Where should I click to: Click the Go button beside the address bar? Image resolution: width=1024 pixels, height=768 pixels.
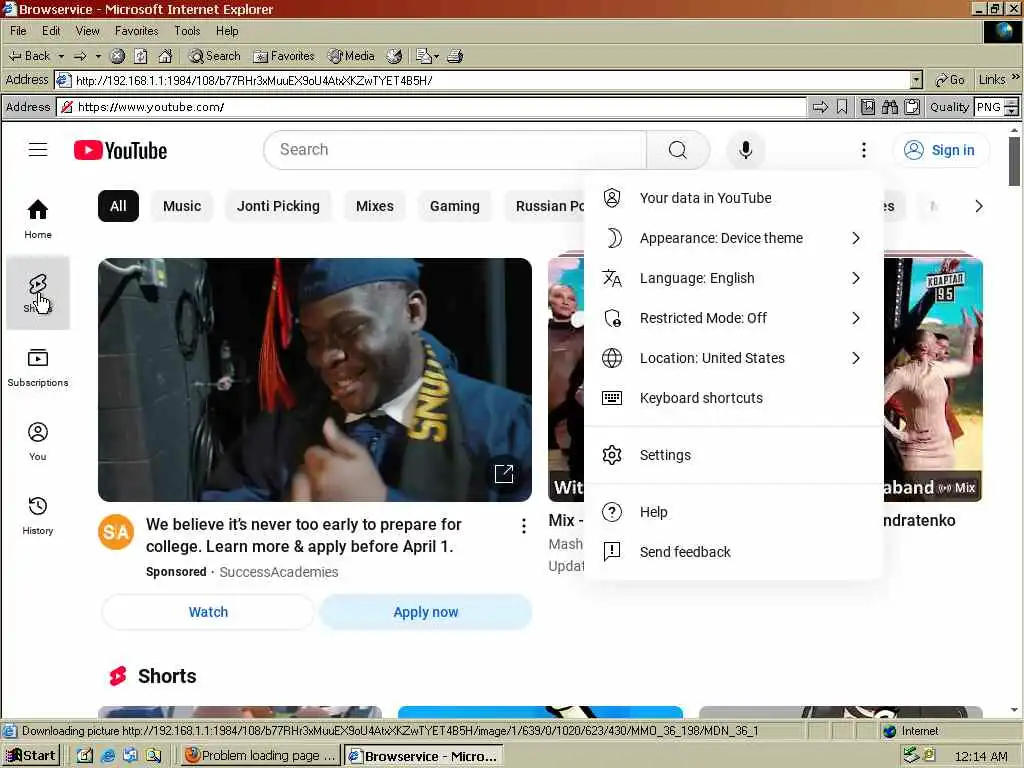click(x=950, y=80)
